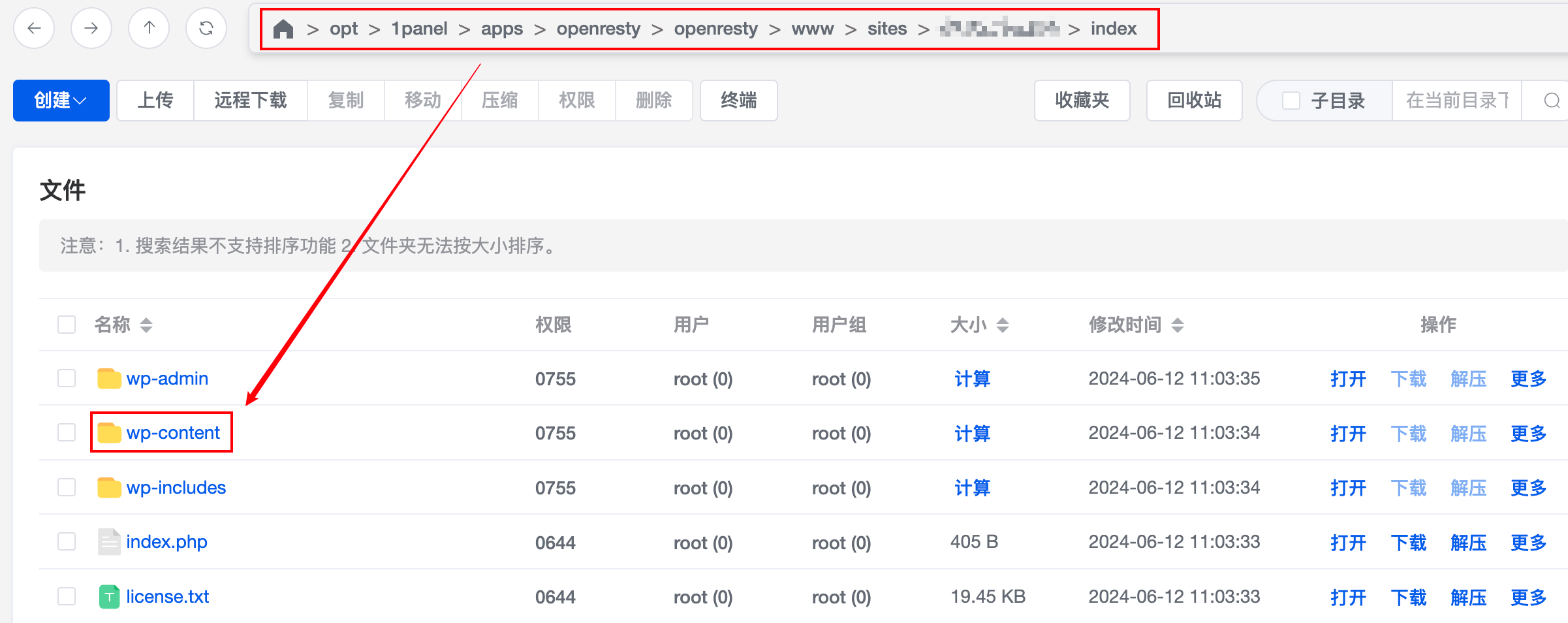Navigate to opt in breadcrumb
This screenshot has height=623, width=1568.
point(343,29)
